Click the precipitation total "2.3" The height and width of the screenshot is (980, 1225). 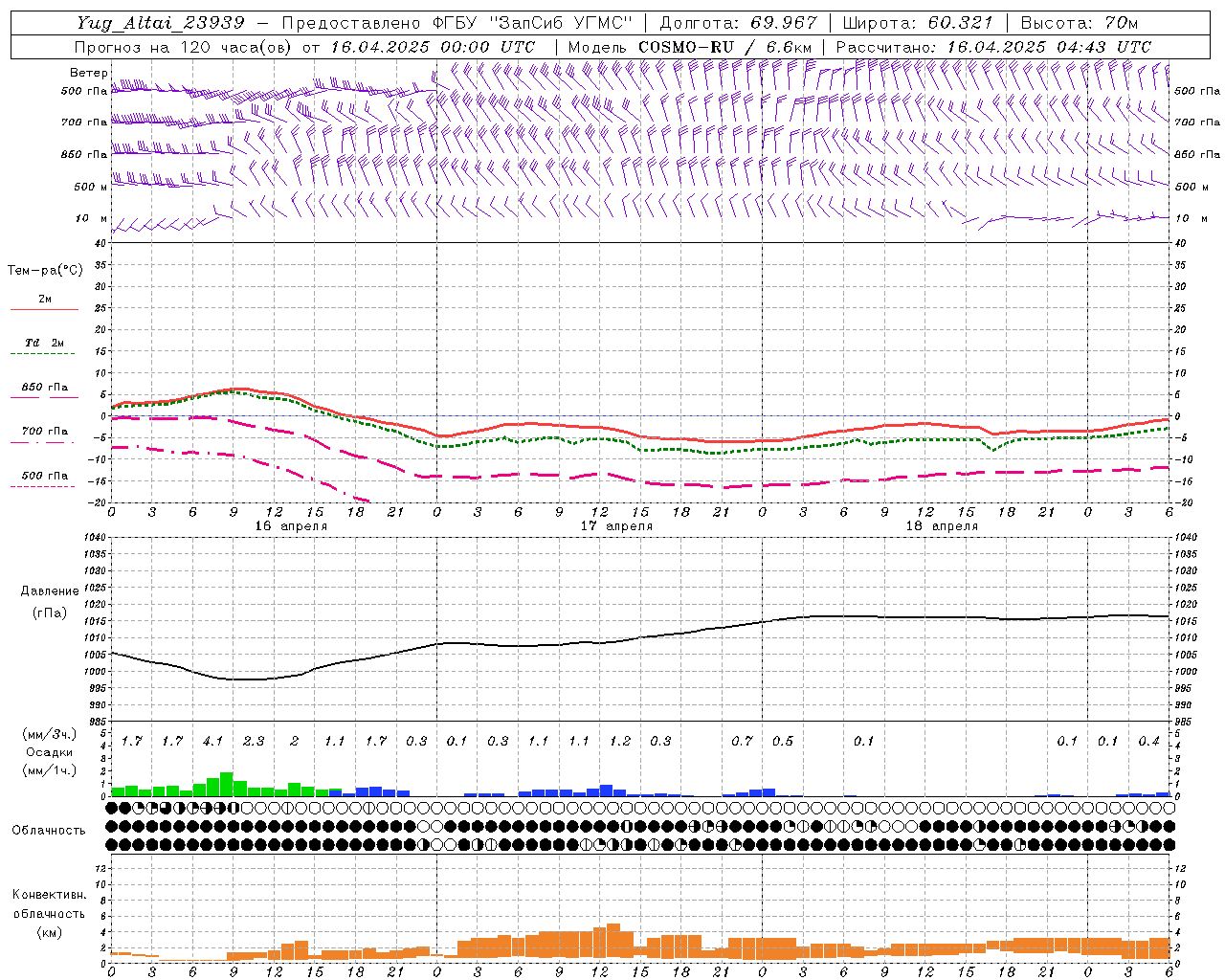(x=254, y=742)
